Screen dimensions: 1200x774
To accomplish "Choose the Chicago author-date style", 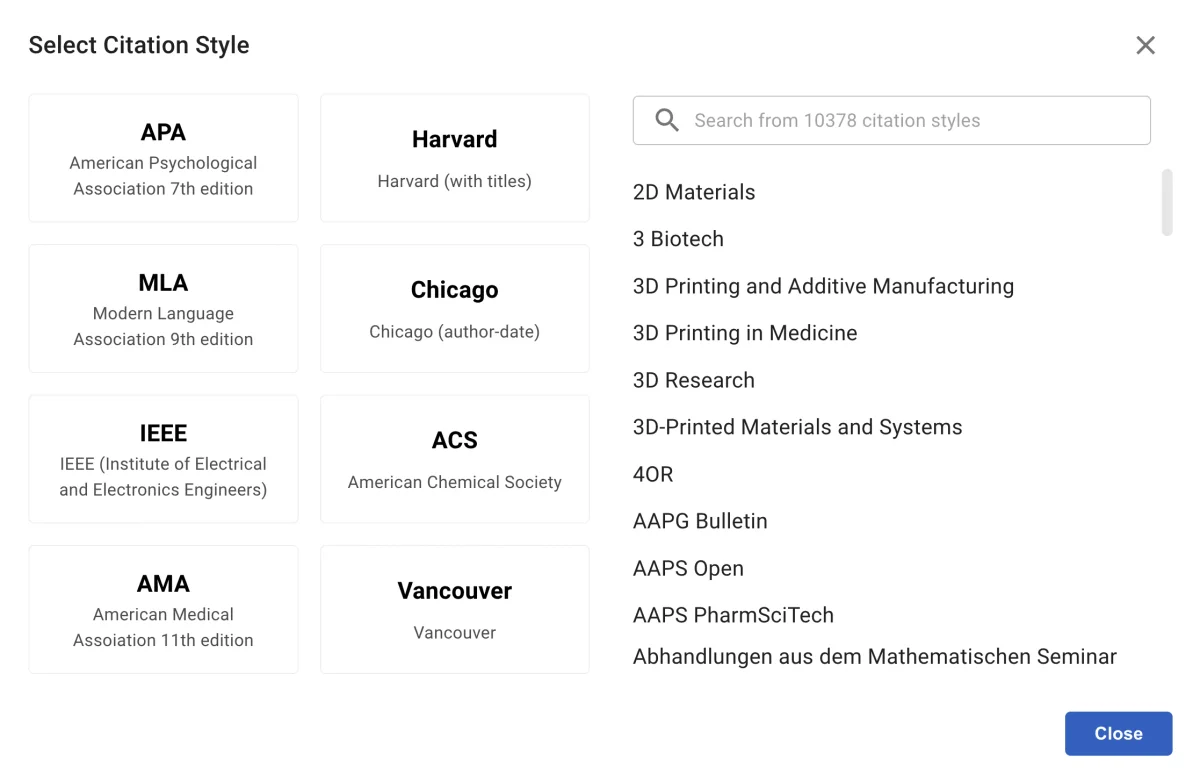I will pyautogui.click(x=454, y=308).
